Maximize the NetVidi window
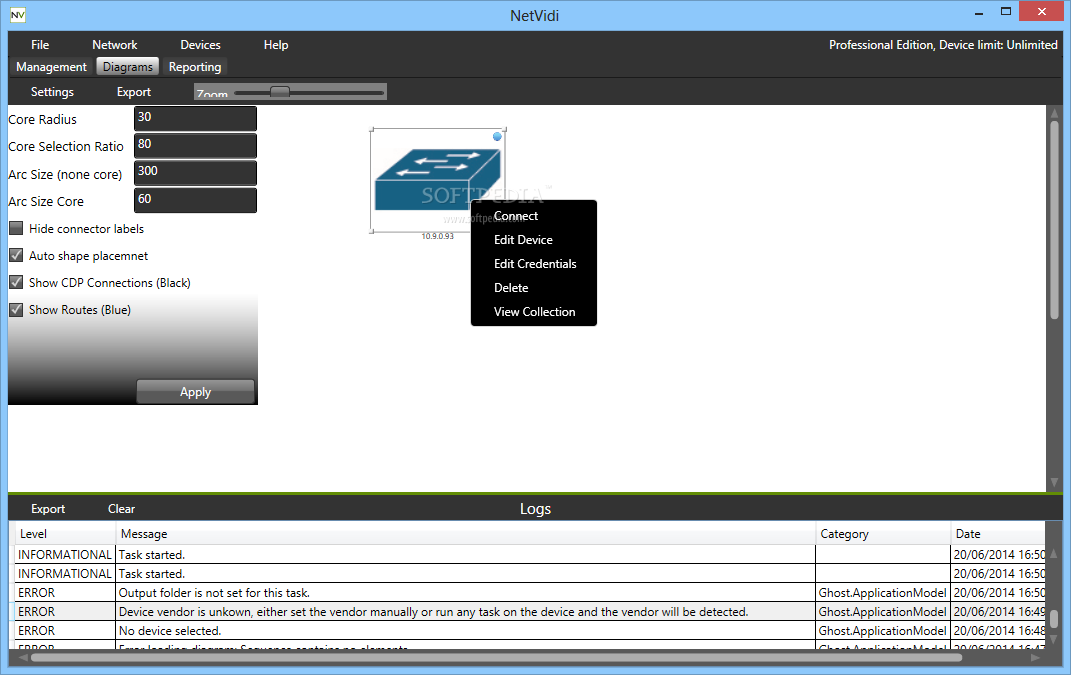 click(1005, 12)
